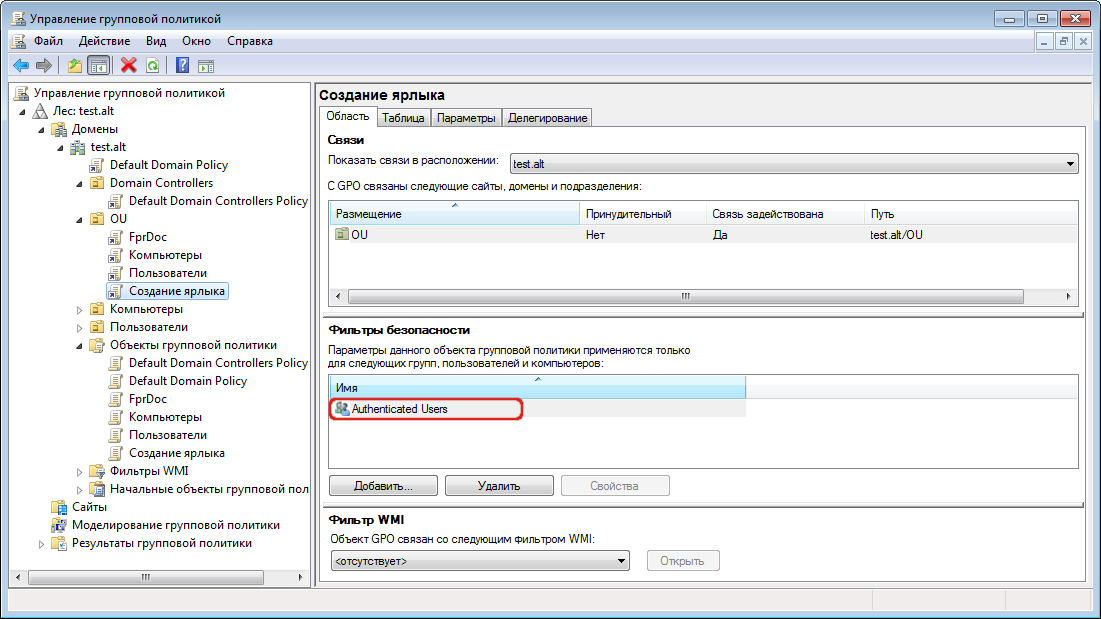Expand the Фильтры WMI node
The image size is (1101, 619).
[x=79, y=472]
